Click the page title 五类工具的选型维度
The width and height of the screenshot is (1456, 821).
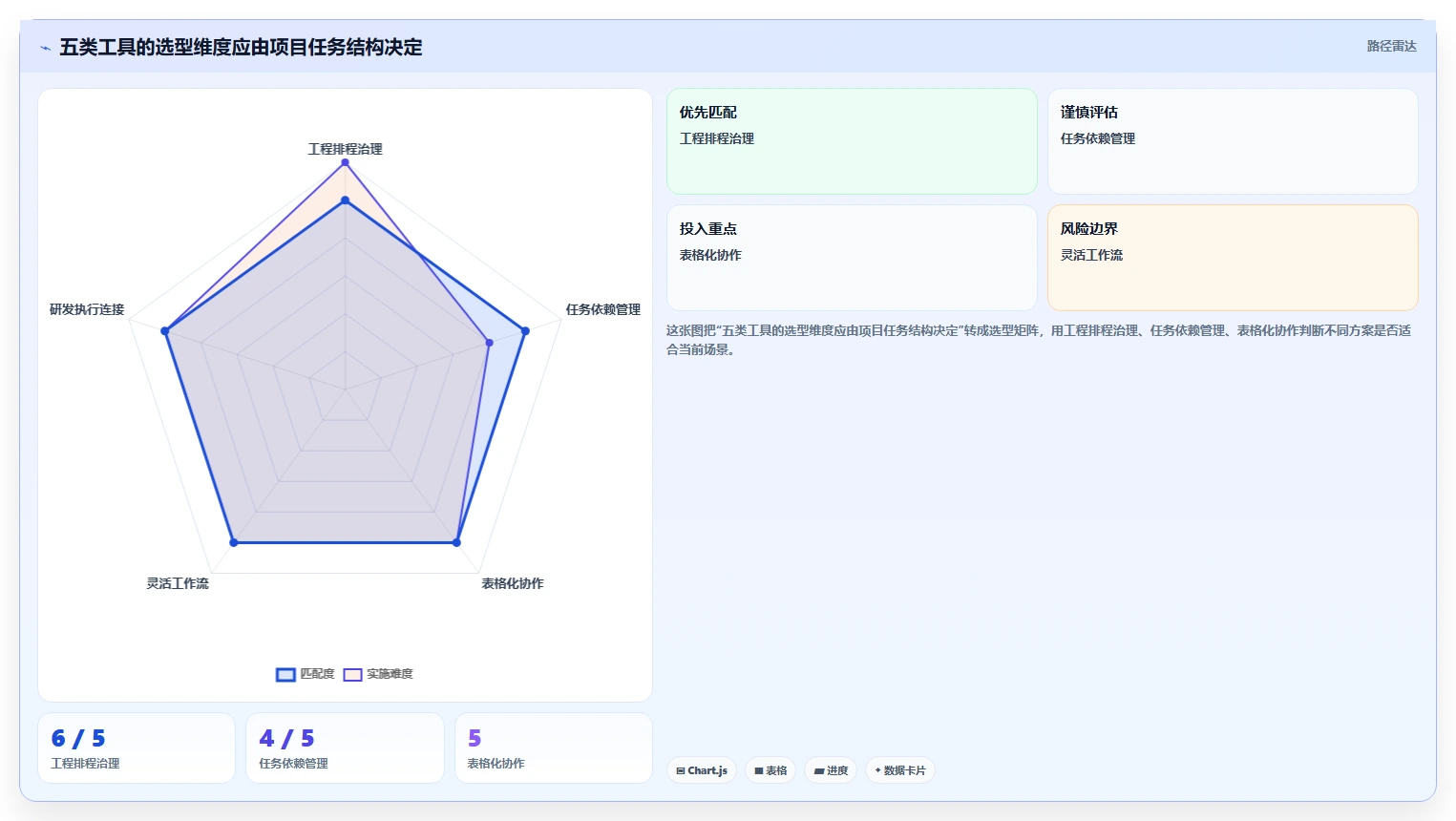point(241,47)
